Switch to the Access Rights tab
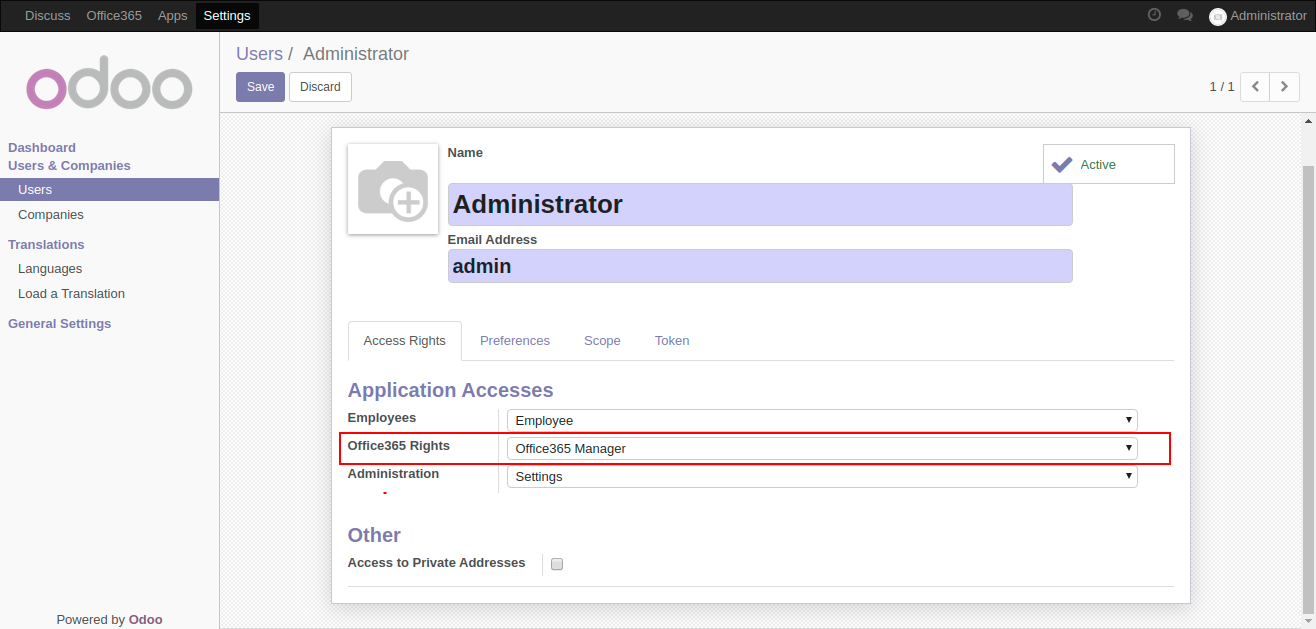Viewport: 1316px width, 629px height. coord(405,341)
